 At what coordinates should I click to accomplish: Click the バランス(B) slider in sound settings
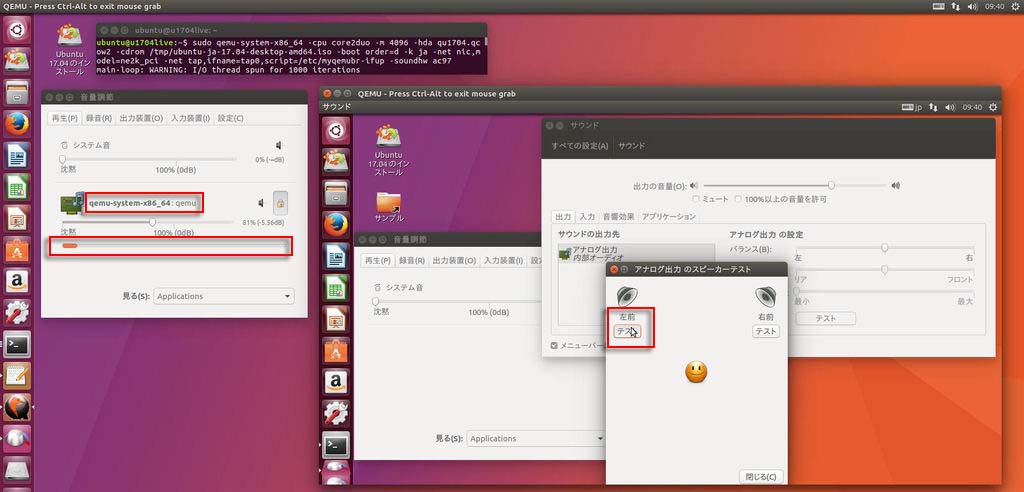[x=884, y=248]
